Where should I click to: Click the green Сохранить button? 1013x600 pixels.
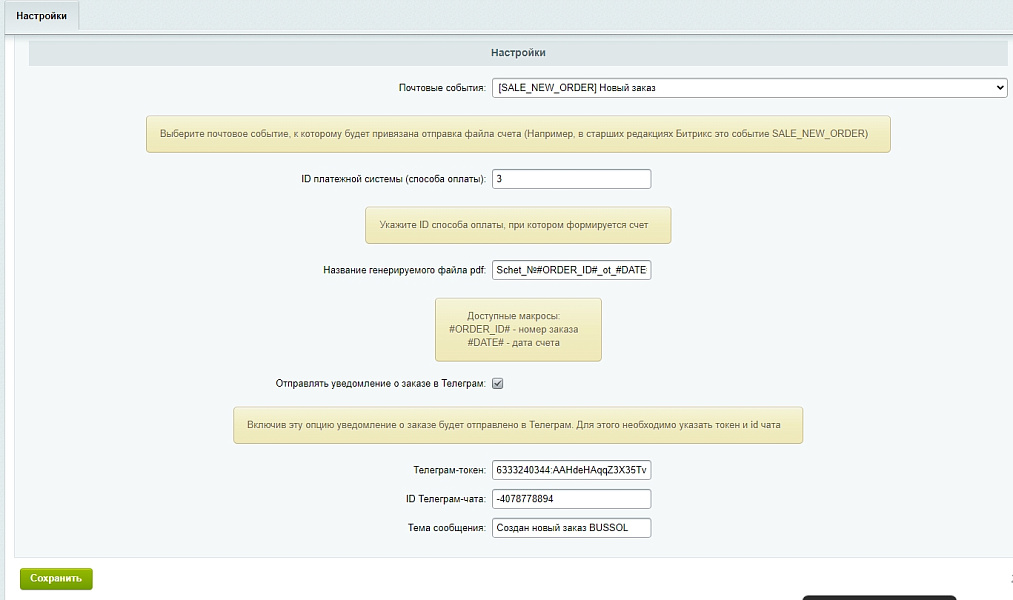tap(56, 579)
